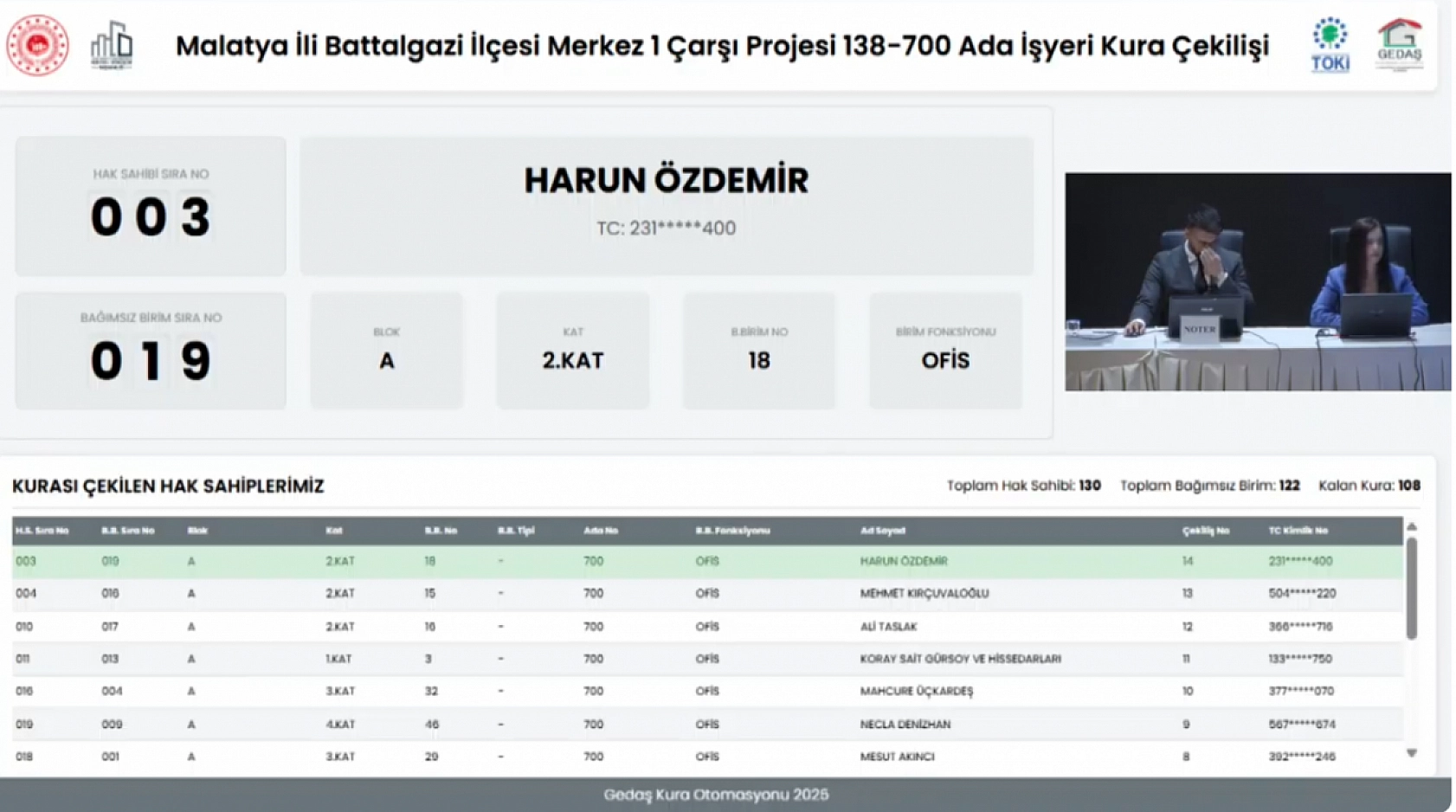1456x812 pixels.
Task: Click the HARUN ÖZDEMİR winner panel
Action: pyautogui.click(x=667, y=199)
